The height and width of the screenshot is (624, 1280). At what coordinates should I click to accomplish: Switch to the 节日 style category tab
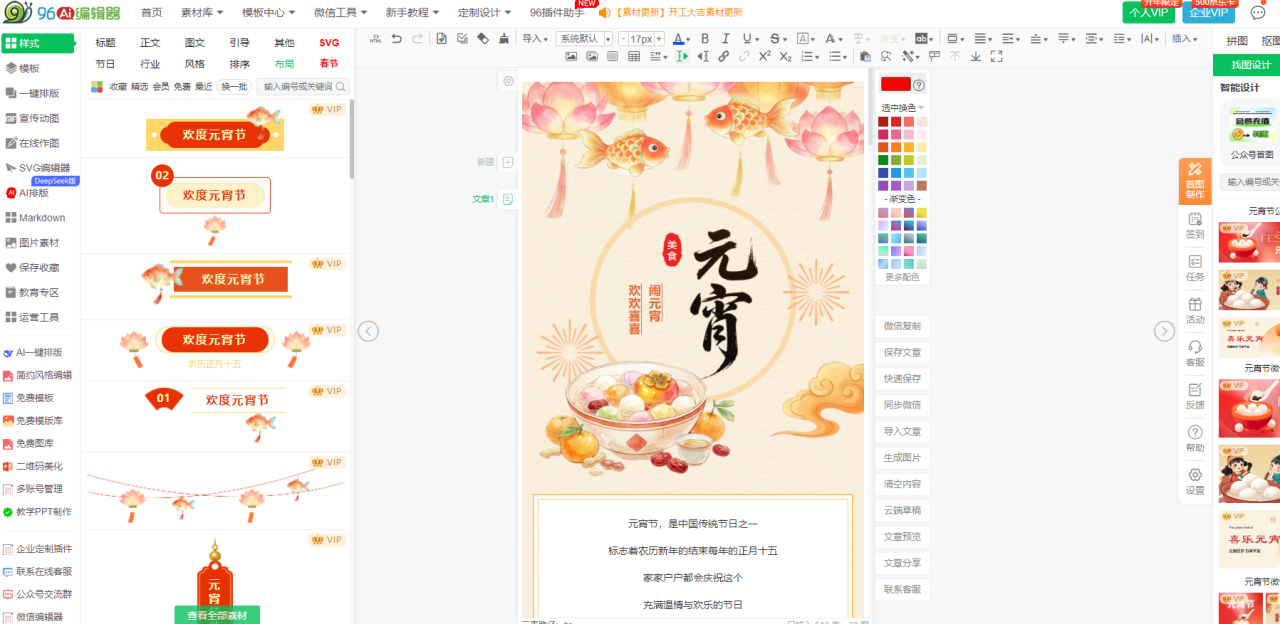105,64
